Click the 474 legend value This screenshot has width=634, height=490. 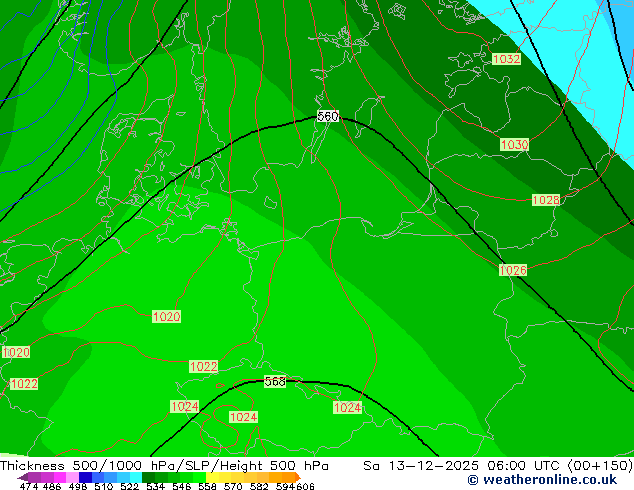click(29, 486)
